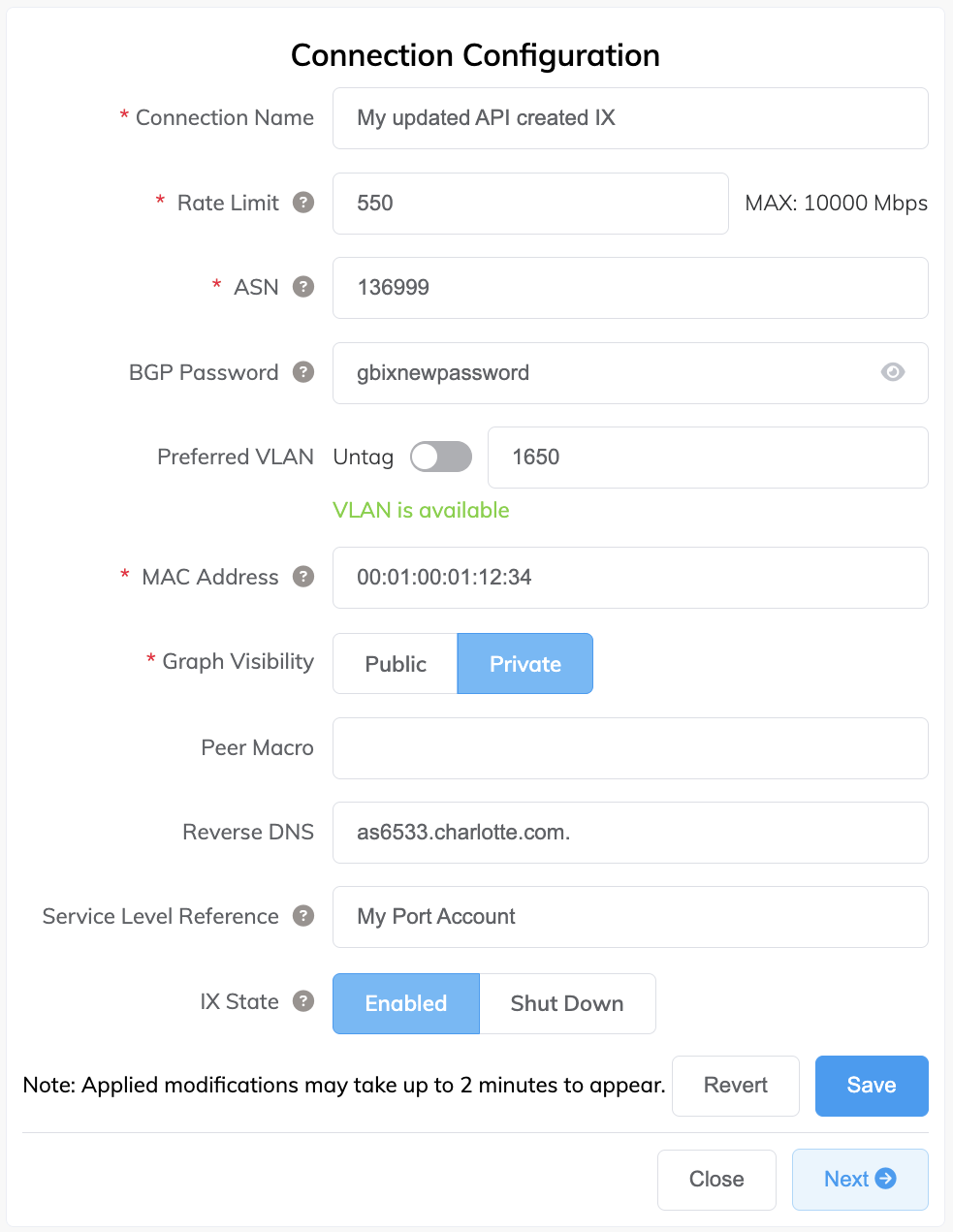Set Graph Visibility to Public
Viewport: 953px width, 1232px height.
396,664
